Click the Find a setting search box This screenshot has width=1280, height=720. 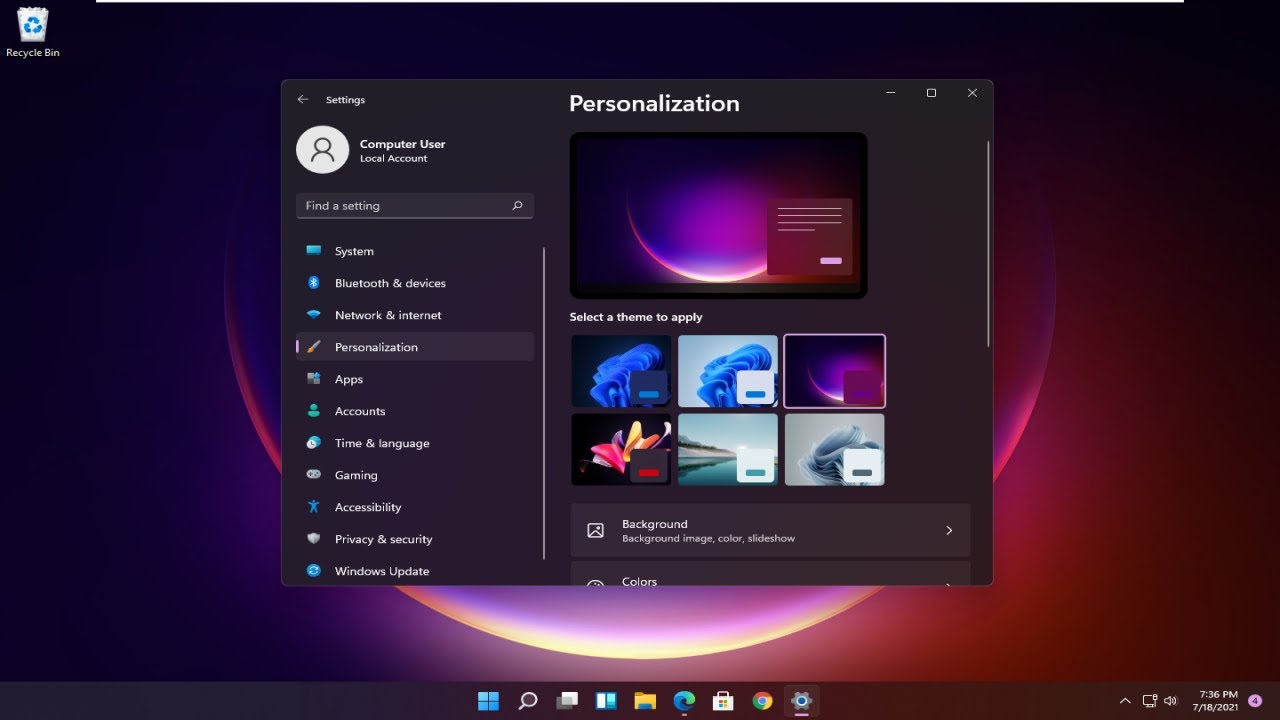click(415, 206)
